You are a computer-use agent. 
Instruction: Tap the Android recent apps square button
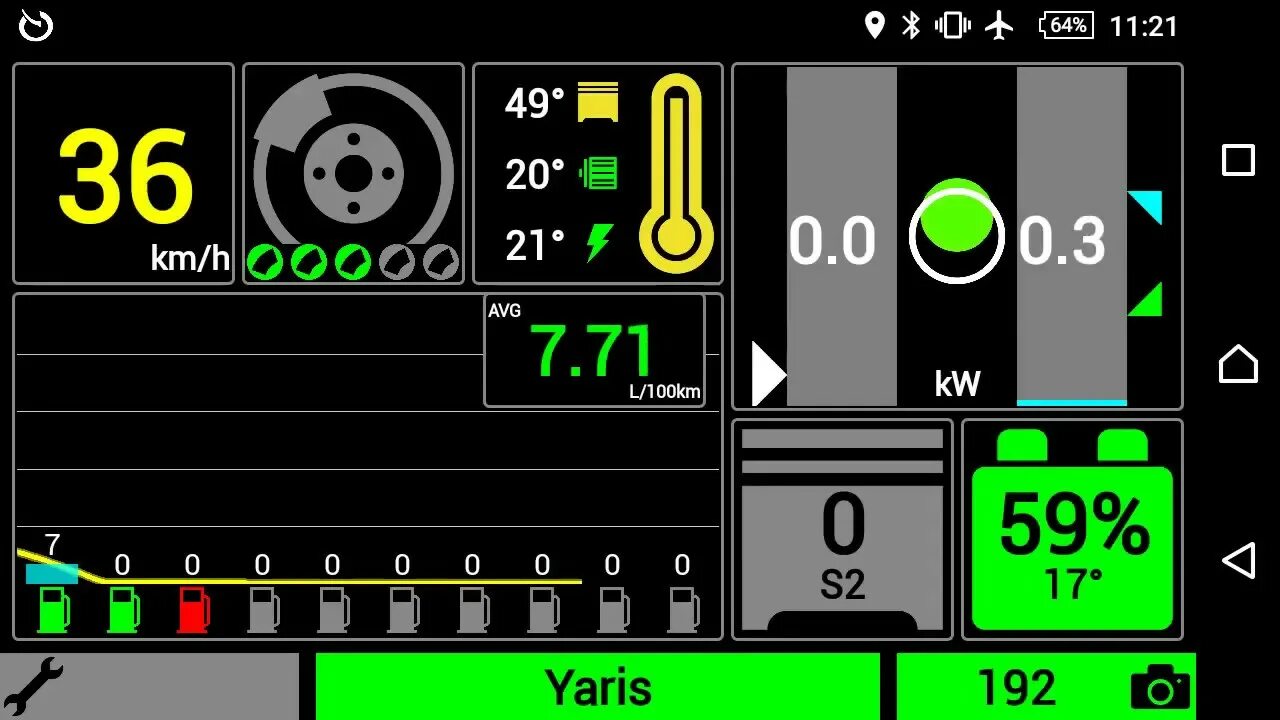(1238, 160)
